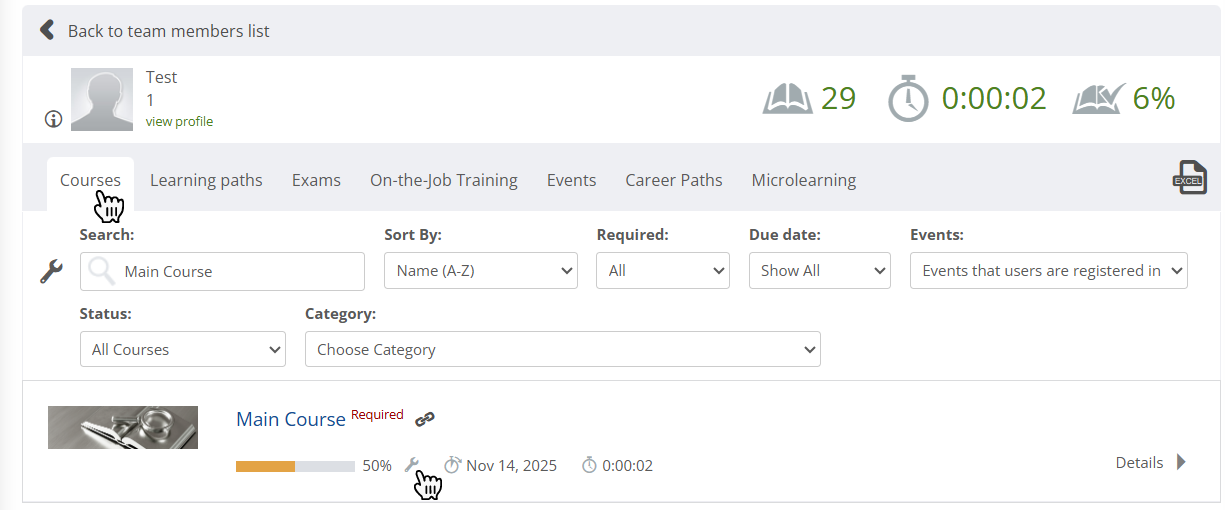Switch to the Learning paths tab
This screenshot has width=1225, height=510.
click(206, 181)
